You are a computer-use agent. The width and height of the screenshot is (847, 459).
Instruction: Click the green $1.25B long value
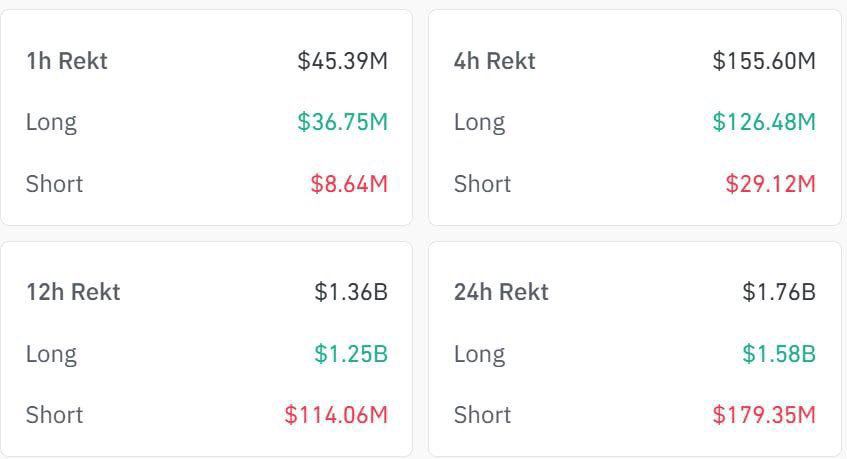tap(351, 354)
